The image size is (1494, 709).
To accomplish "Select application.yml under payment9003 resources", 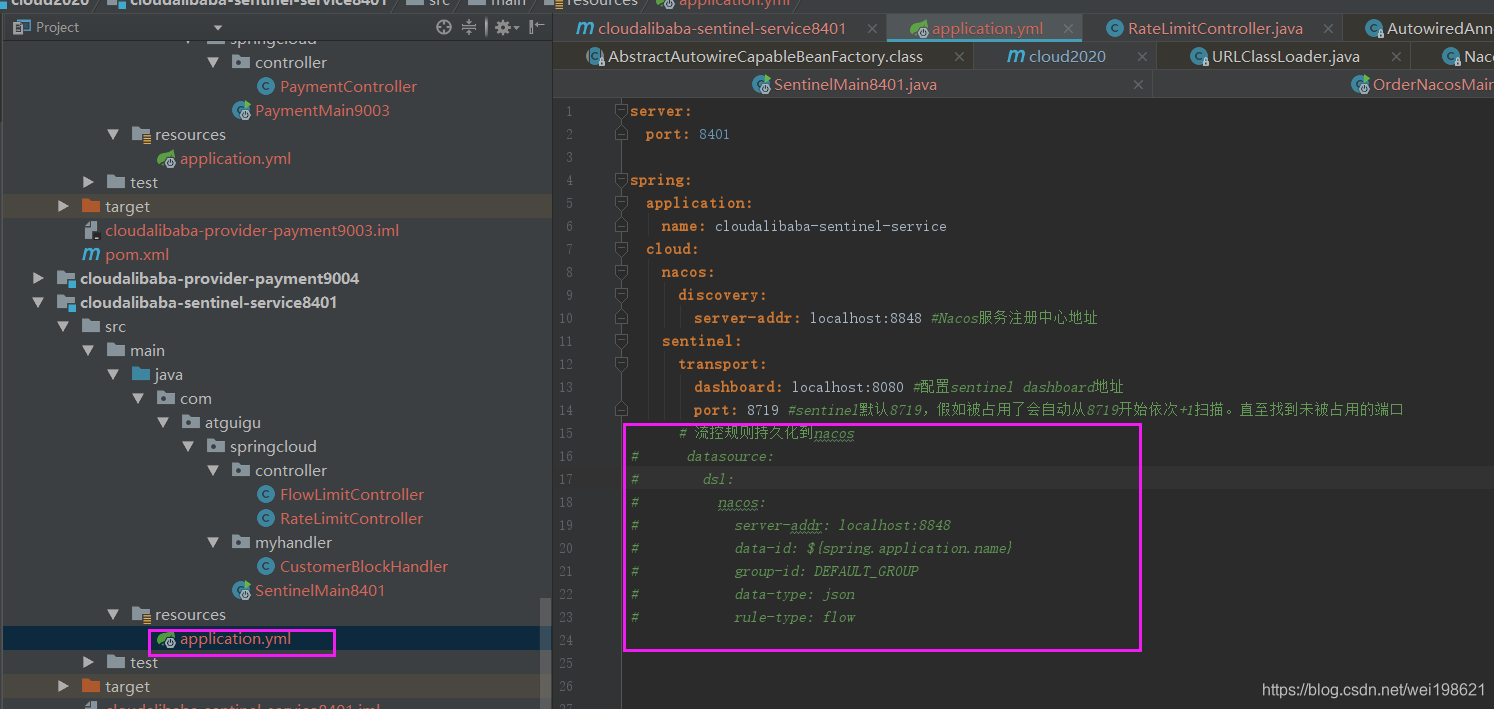I will tap(235, 158).
